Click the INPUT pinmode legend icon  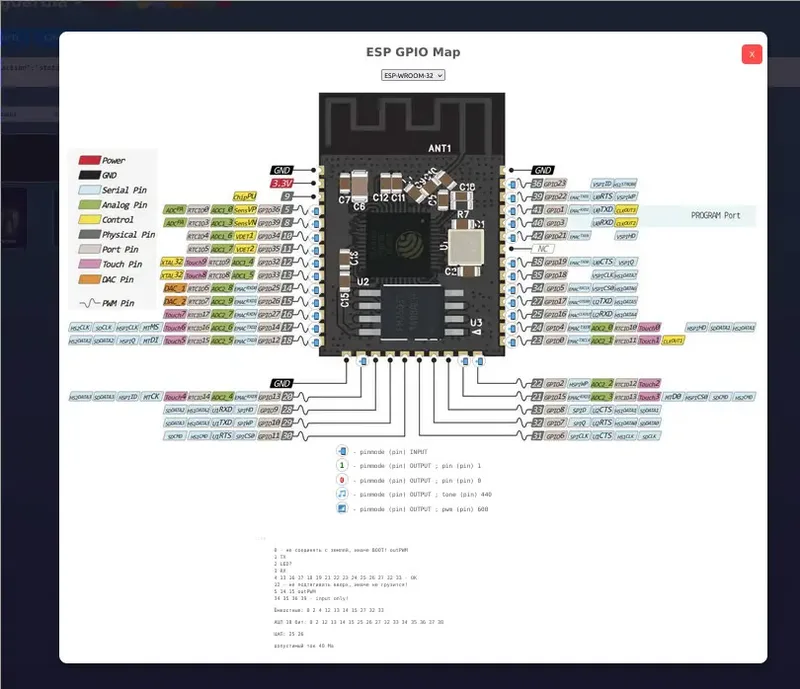(x=342, y=452)
